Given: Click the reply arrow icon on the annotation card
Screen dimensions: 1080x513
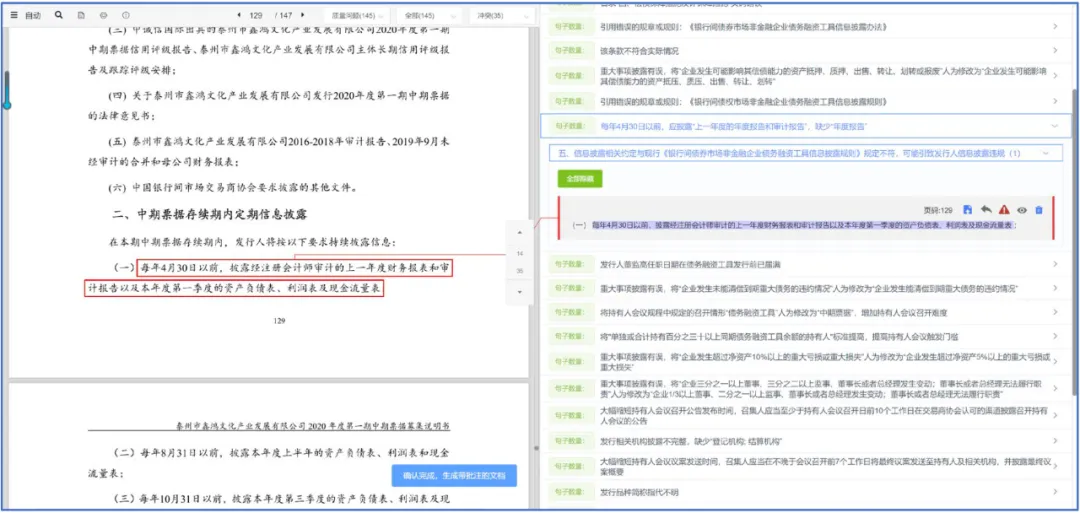Looking at the screenshot, I should point(986,210).
